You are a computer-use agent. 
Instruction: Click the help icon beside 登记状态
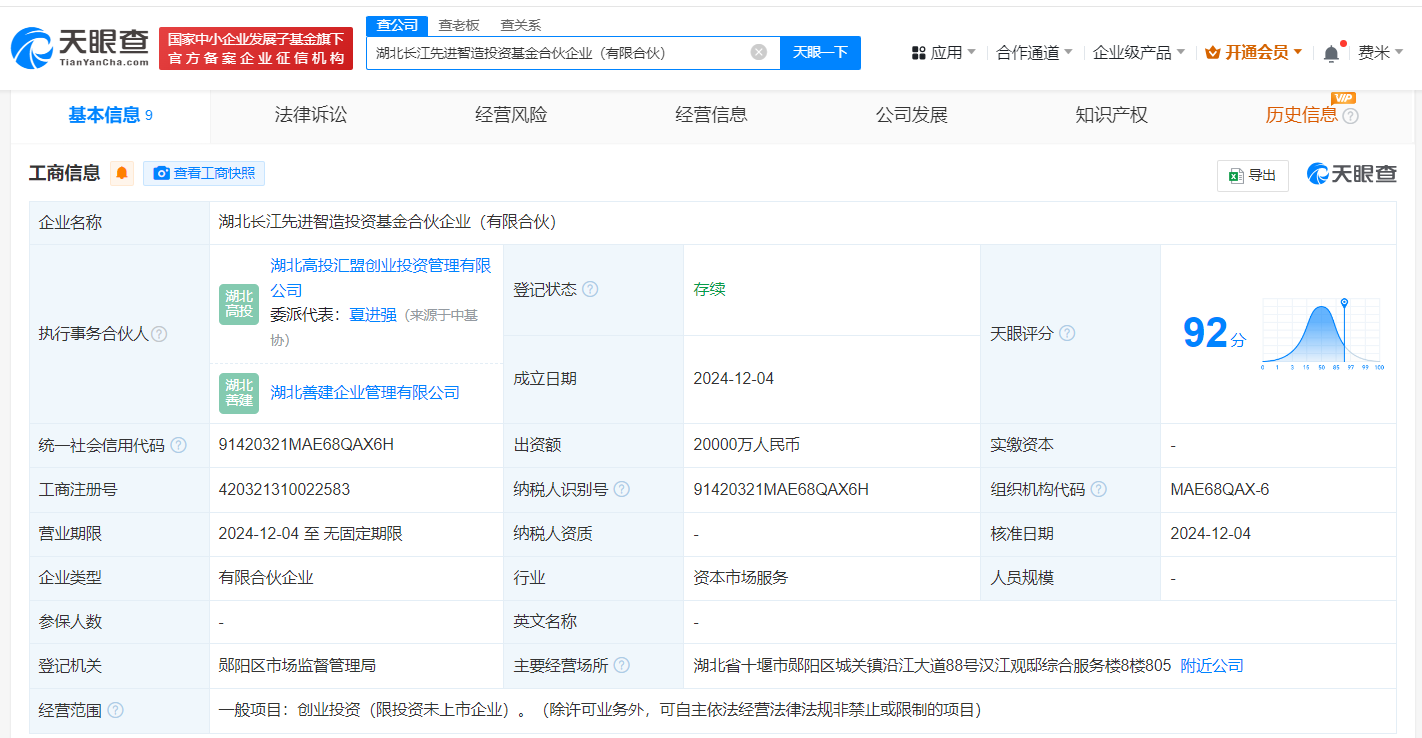pyautogui.click(x=590, y=289)
